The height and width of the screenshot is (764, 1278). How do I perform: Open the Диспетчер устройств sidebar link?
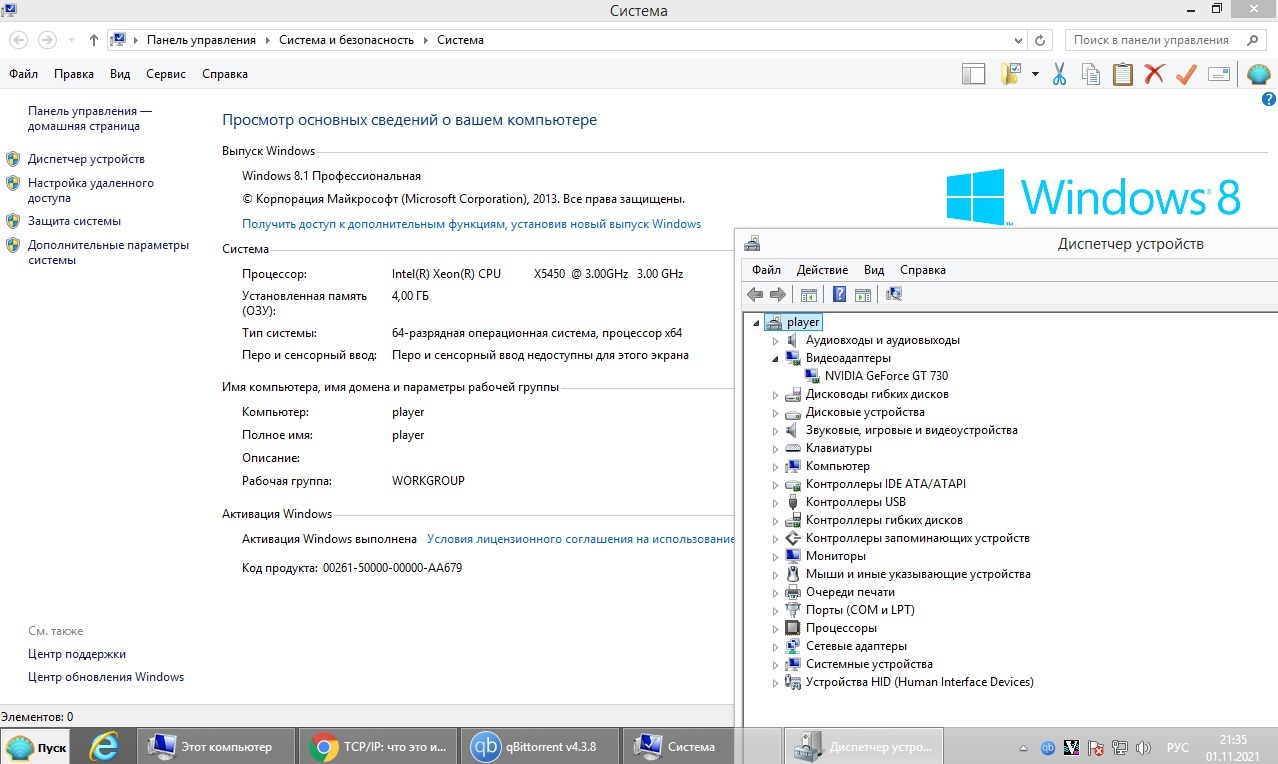pos(86,159)
